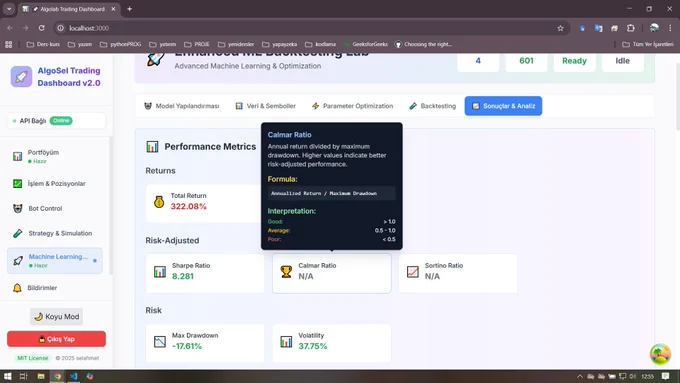Click the Machine Learning rocket icon
Screen dimensions: 680x383
tap(18, 261)
